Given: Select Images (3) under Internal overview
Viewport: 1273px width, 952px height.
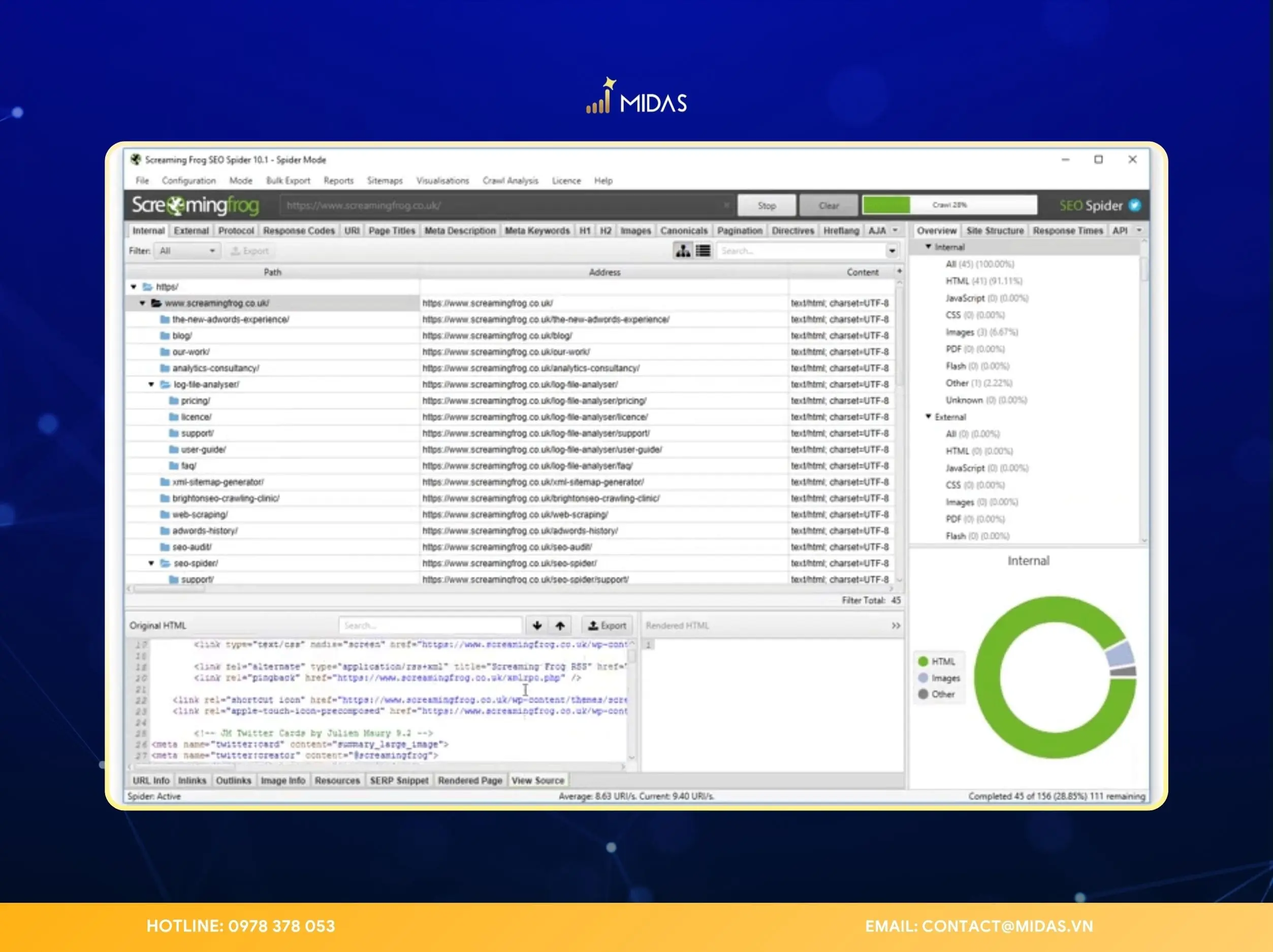Looking at the screenshot, I should click(981, 332).
